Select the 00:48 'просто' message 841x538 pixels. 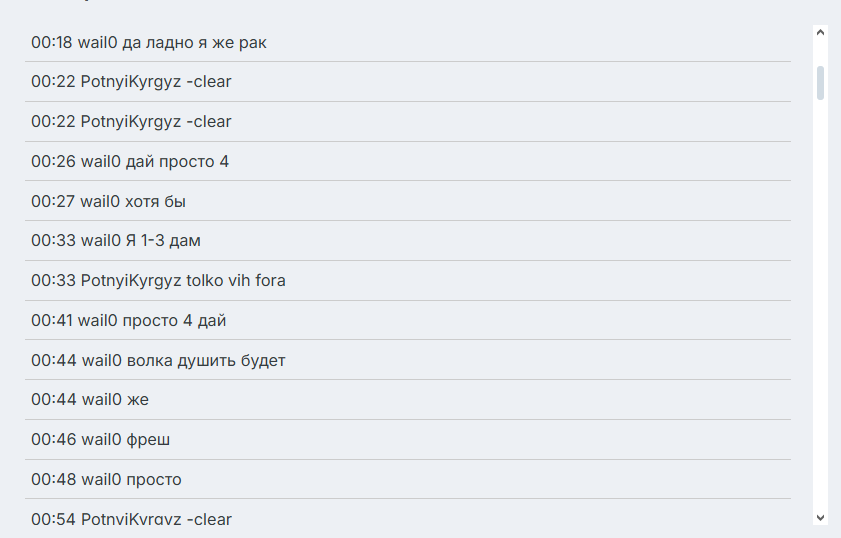coord(153,479)
